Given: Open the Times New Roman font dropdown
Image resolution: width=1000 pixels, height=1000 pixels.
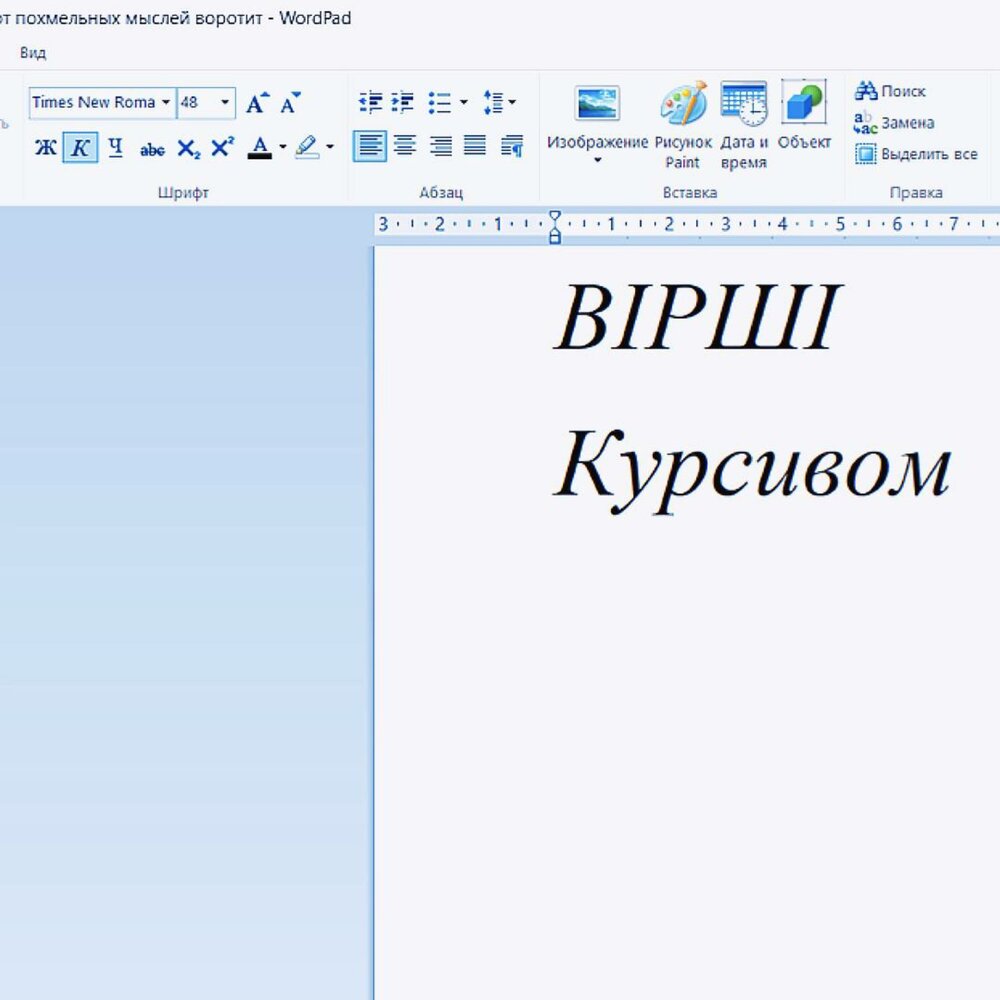Looking at the screenshot, I should (x=166, y=102).
